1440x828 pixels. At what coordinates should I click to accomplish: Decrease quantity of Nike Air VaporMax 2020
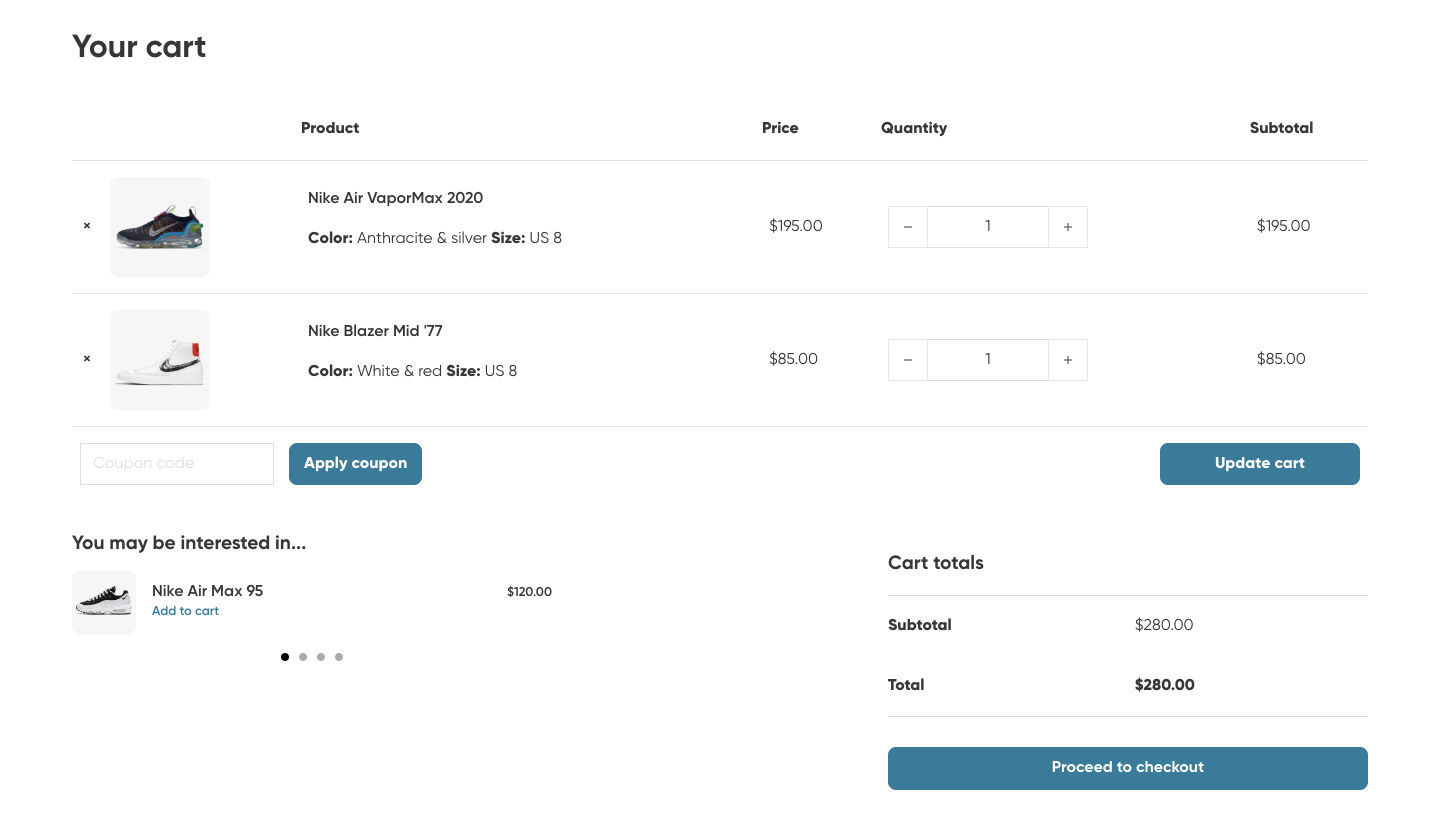908,227
